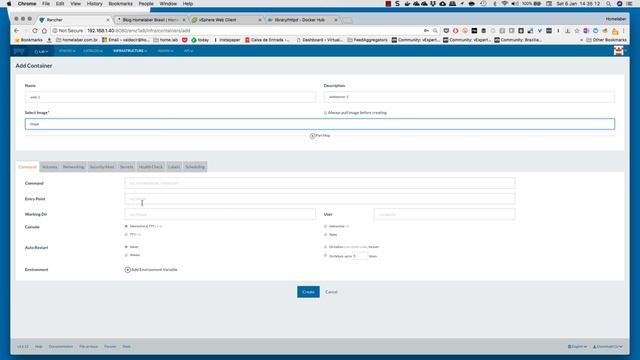Click the Name input field
Viewport: 640px width, 360px height.
coord(170,97)
